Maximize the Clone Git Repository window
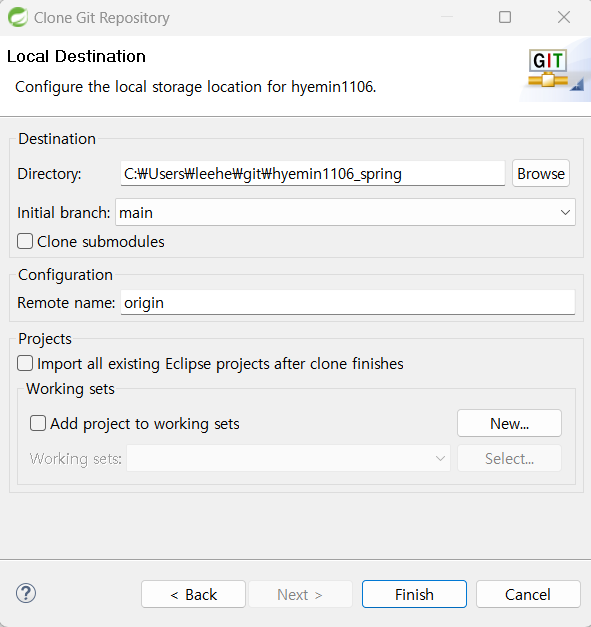Viewport: 591px width, 627px height. [505, 17]
